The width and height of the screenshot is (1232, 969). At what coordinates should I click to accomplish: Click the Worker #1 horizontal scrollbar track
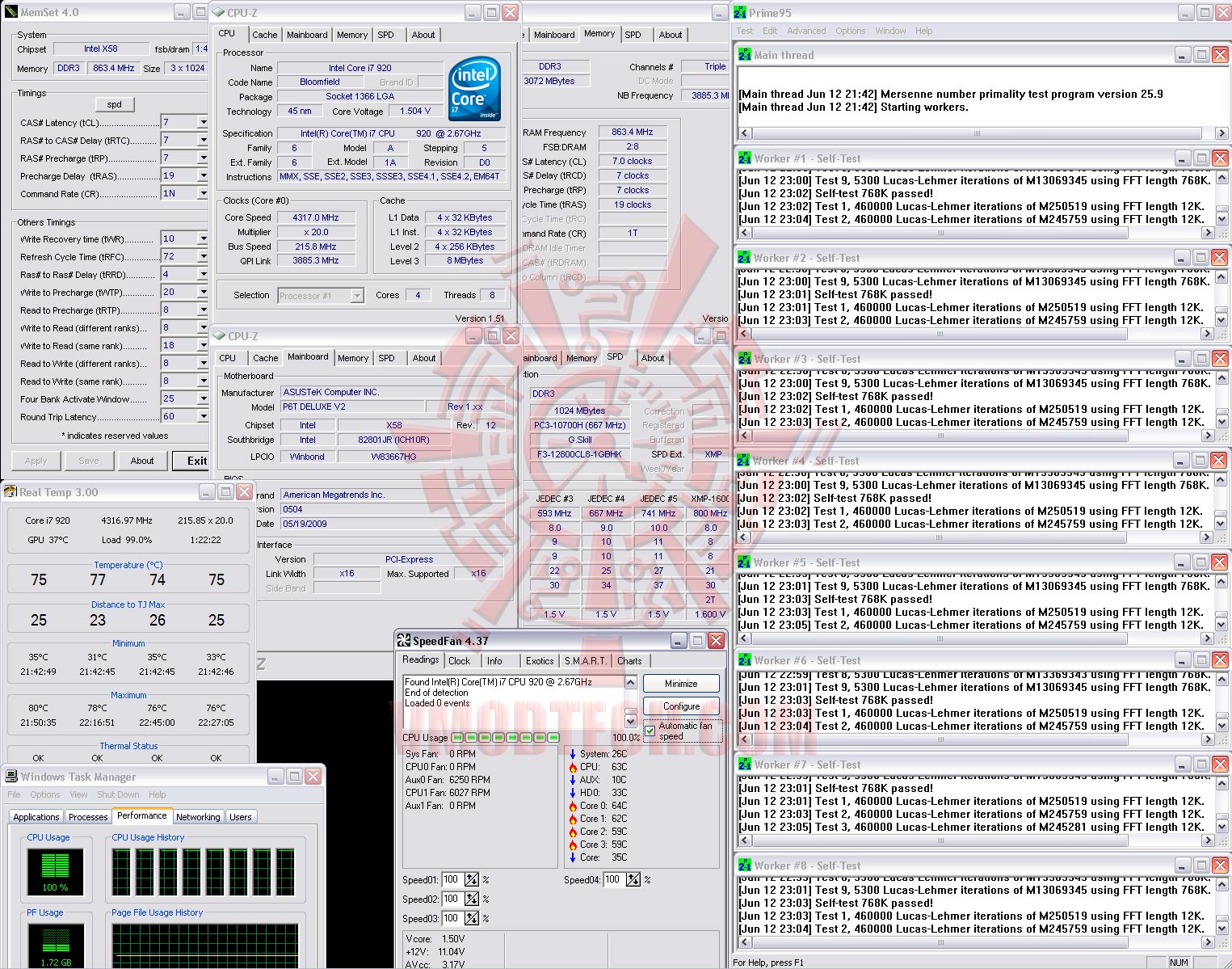coord(976,233)
